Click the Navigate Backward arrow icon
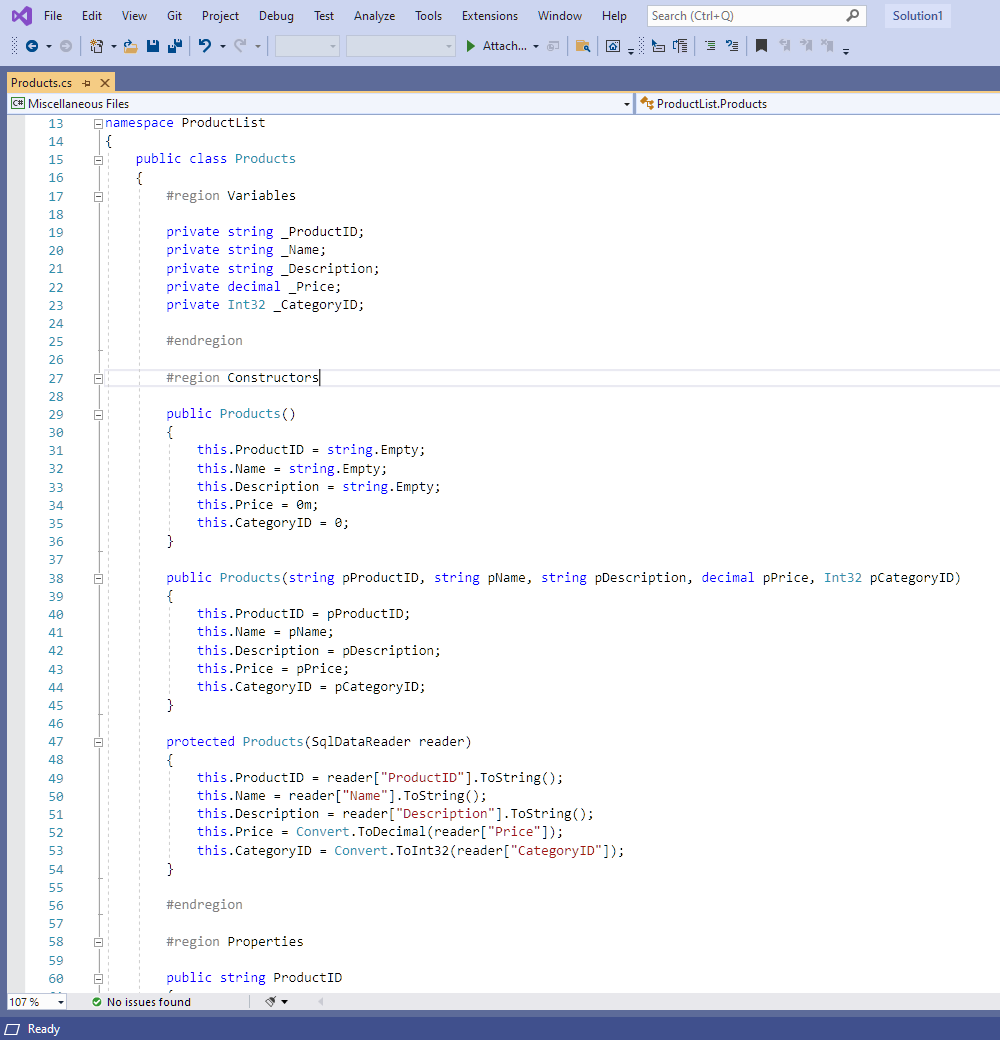This screenshot has width=1000, height=1040. (x=31, y=46)
